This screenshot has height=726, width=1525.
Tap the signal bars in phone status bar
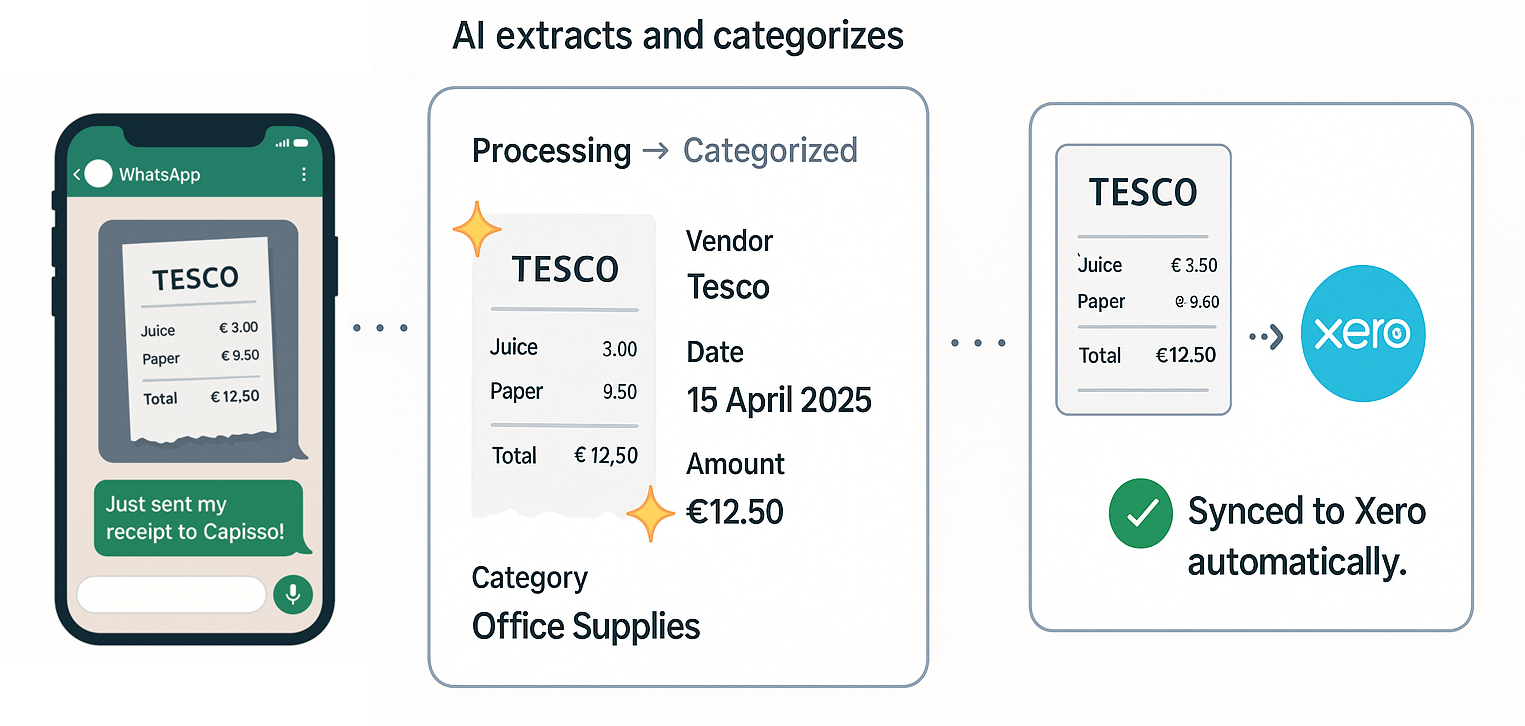pyautogui.click(x=281, y=143)
